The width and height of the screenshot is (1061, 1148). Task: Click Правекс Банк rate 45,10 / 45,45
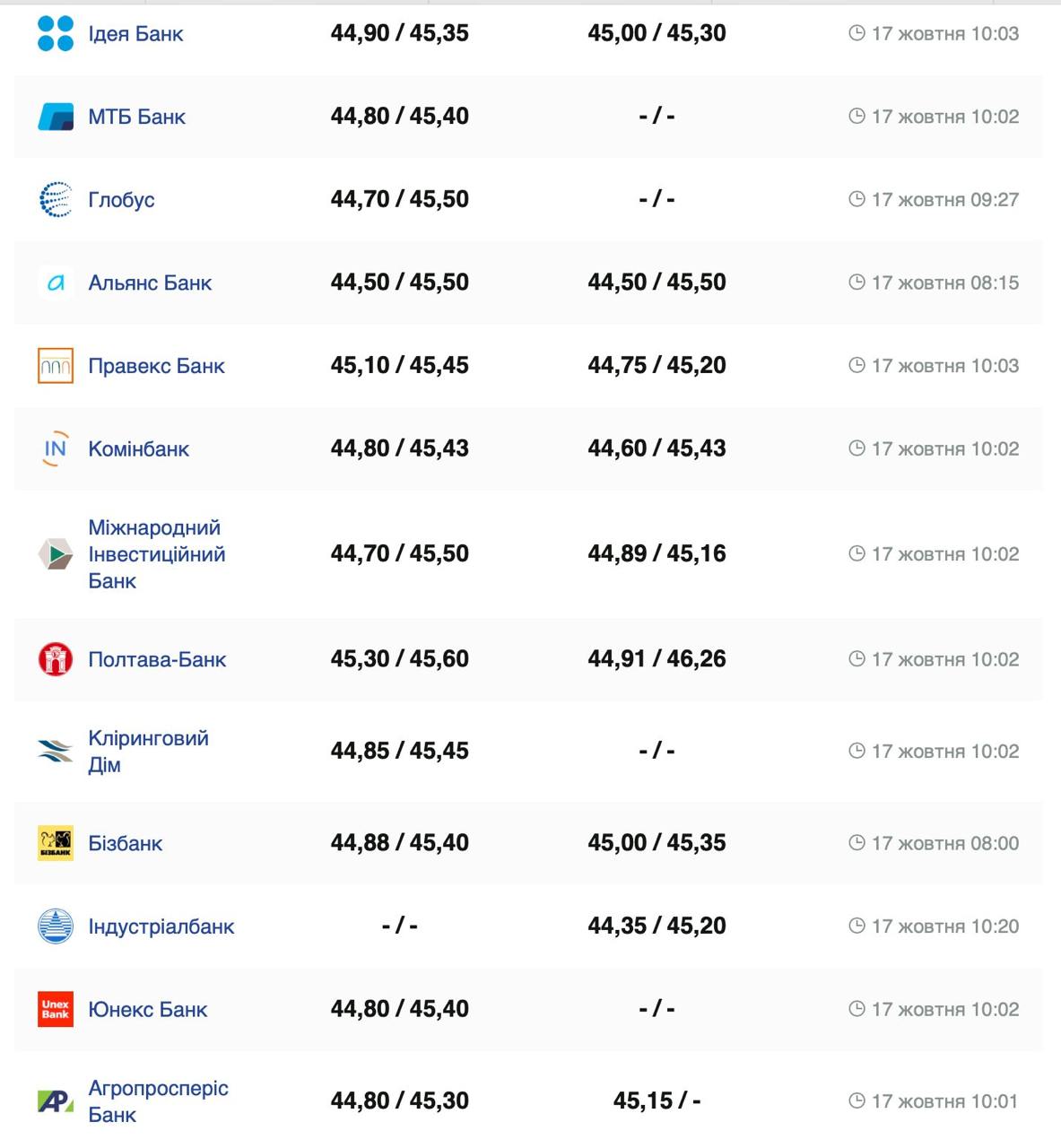click(x=399, y=365)
